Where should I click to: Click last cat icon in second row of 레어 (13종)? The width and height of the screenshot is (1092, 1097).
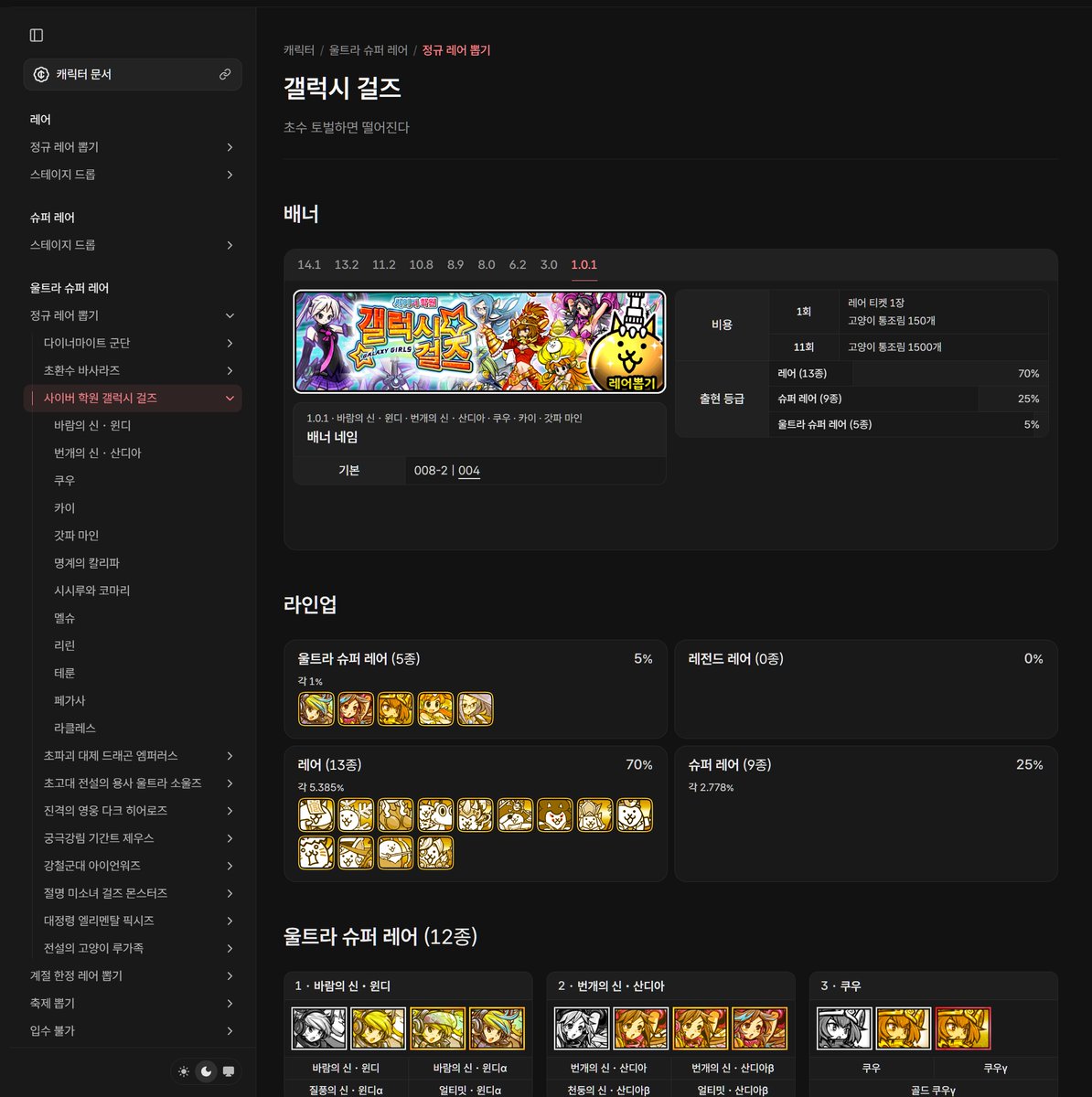tap(435, 853)
